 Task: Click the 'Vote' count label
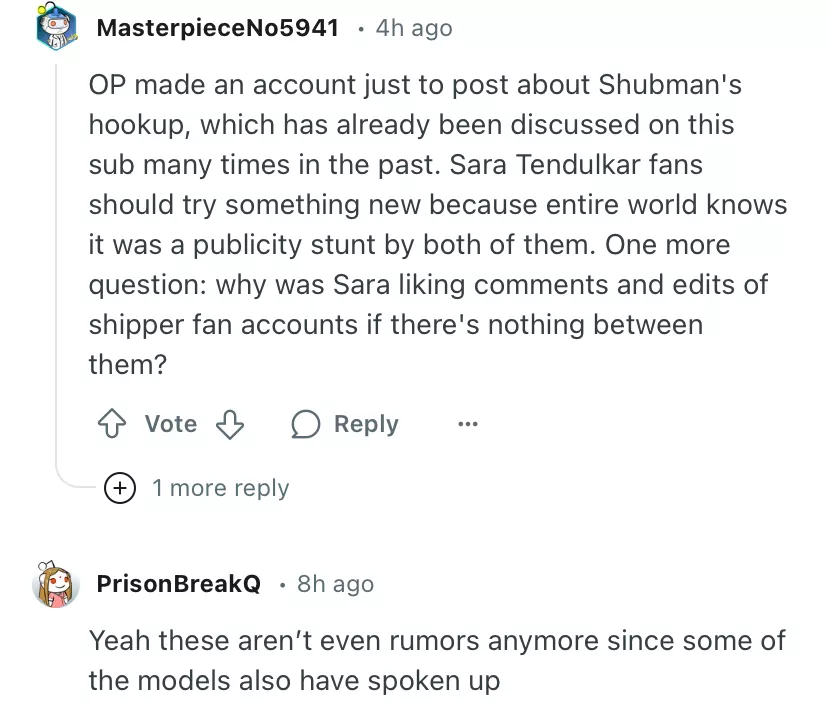pyautogui.click(x=170, y=424)
